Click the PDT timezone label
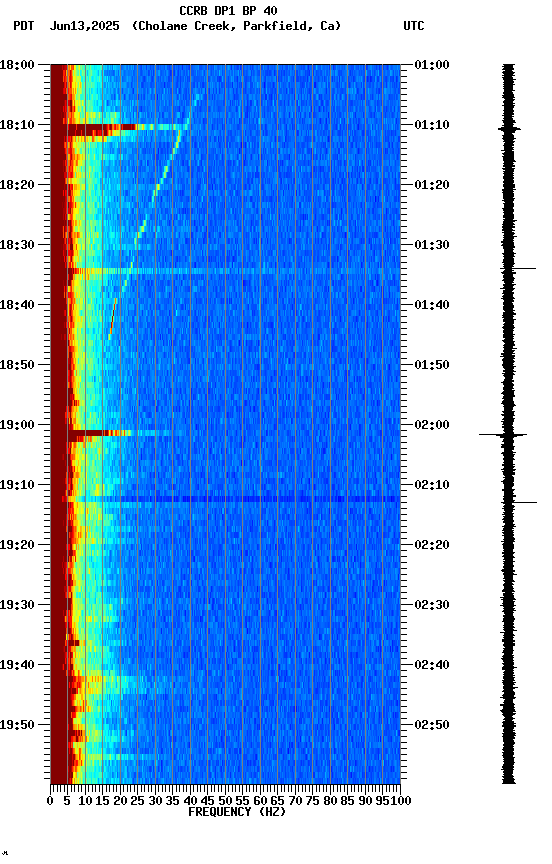552x864 pixels. click(24, 26)
